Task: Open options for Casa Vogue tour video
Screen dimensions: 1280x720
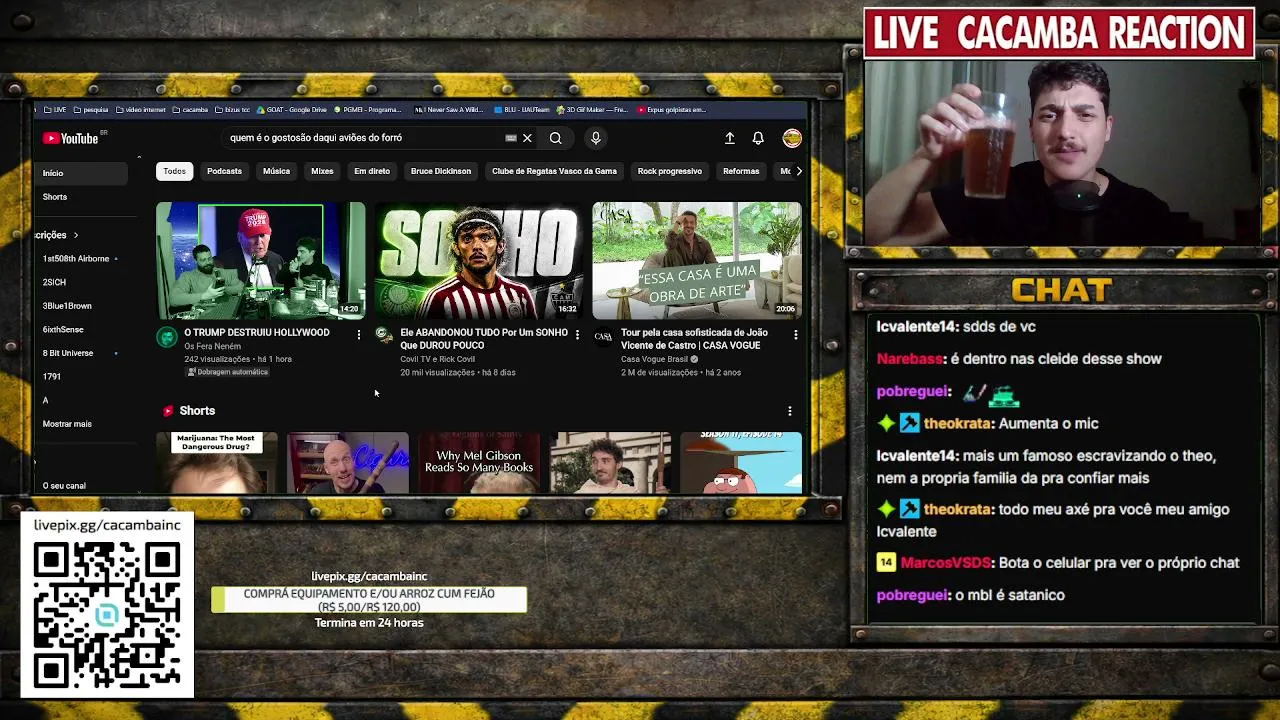Action: coord(795,334)
